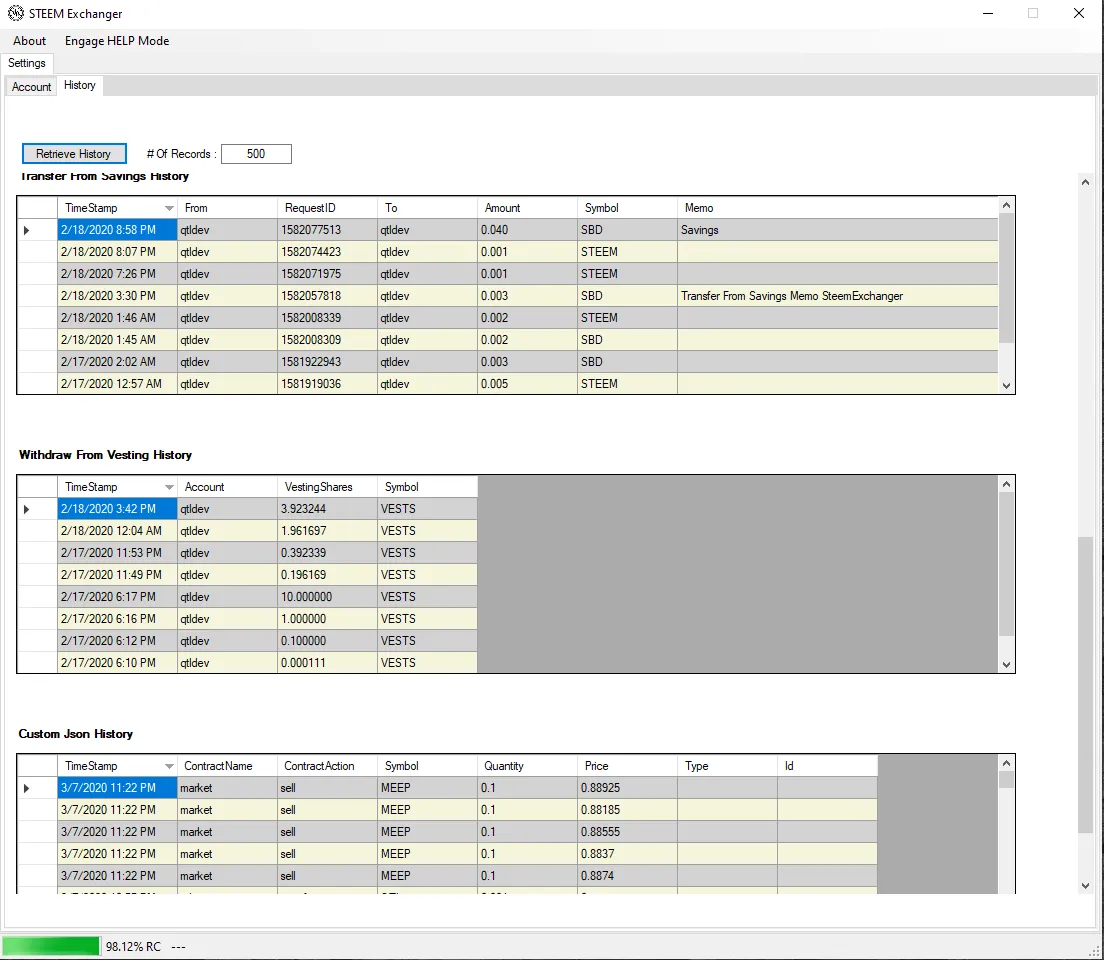The image size is (1104, 960).
Task: Click the Transfer From Savings table scrollbar thumb
Action: point(1006,278)
